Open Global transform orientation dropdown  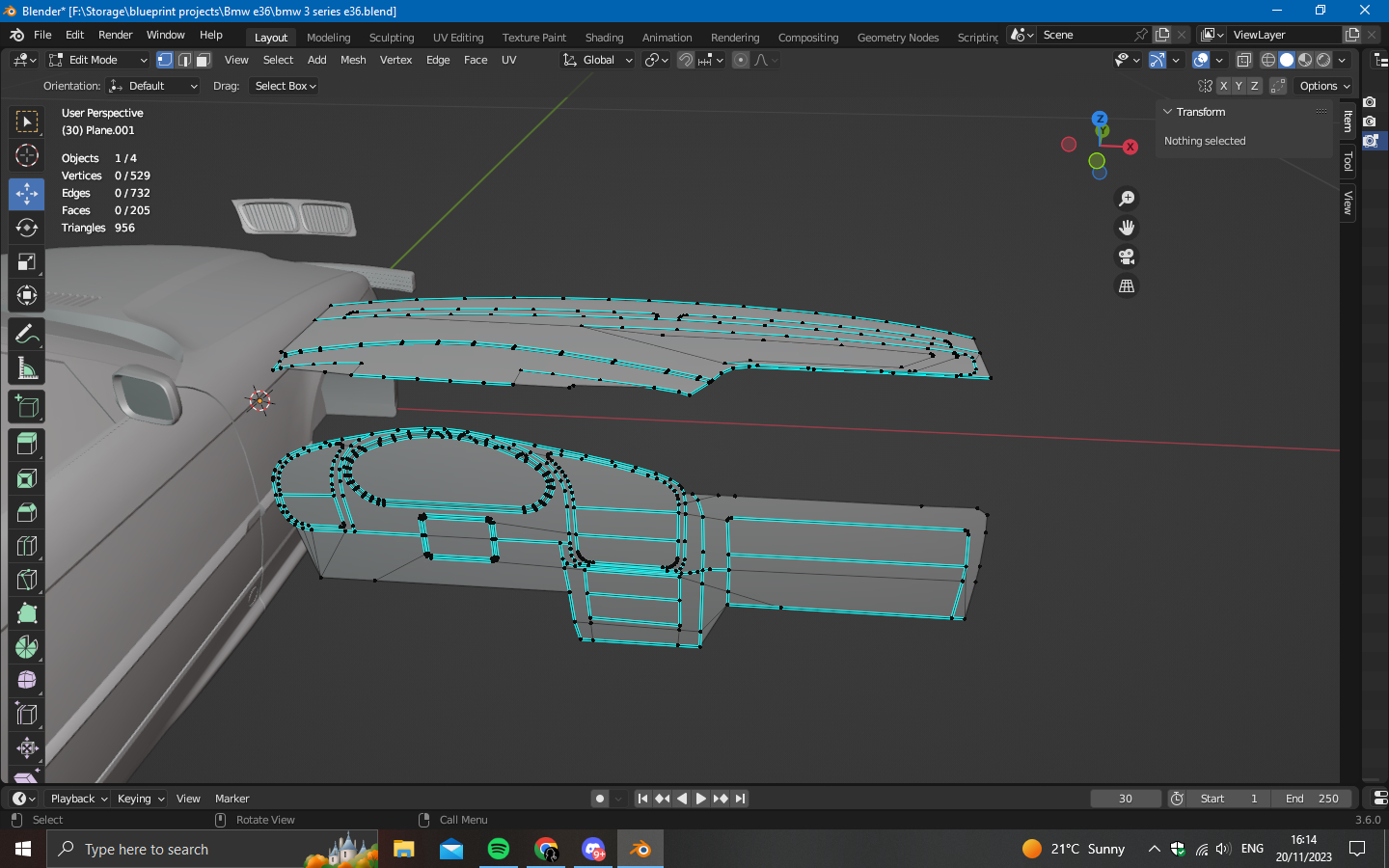click(x=598, y=60)
